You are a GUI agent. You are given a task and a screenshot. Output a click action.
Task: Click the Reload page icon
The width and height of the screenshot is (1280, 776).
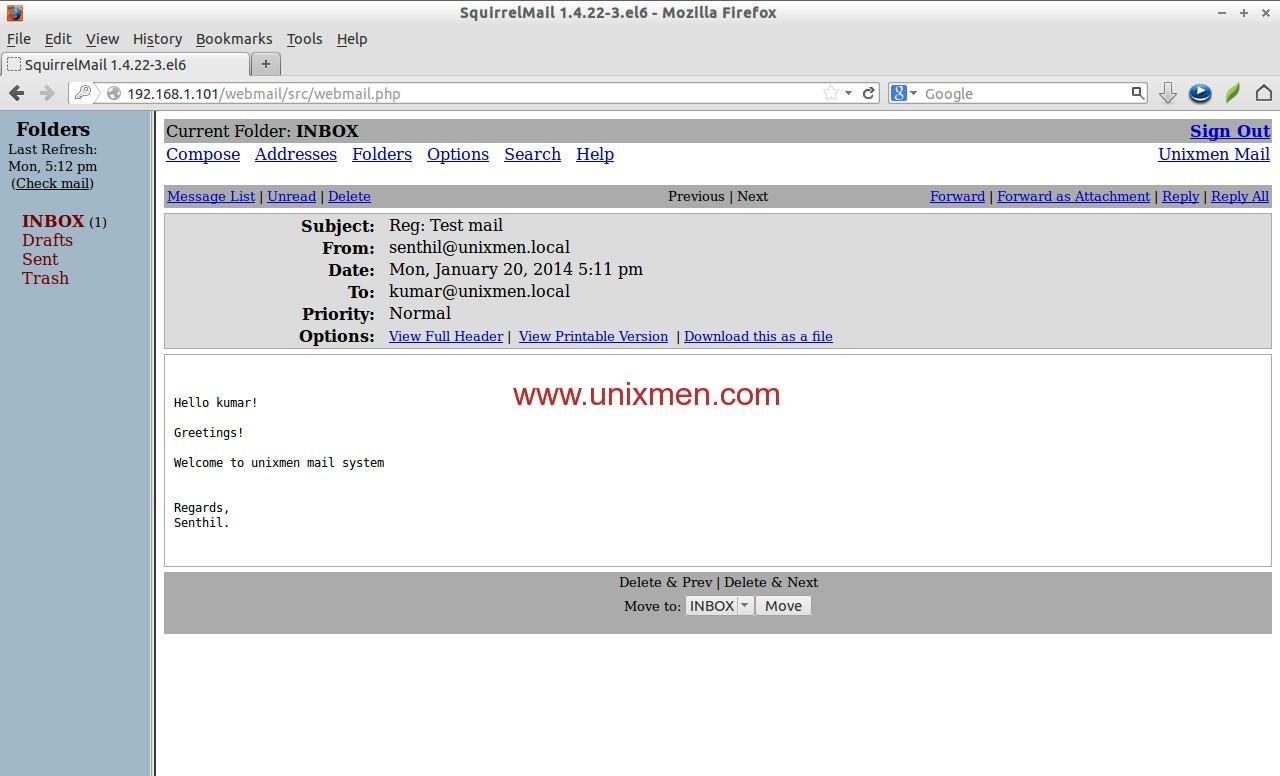869,93
